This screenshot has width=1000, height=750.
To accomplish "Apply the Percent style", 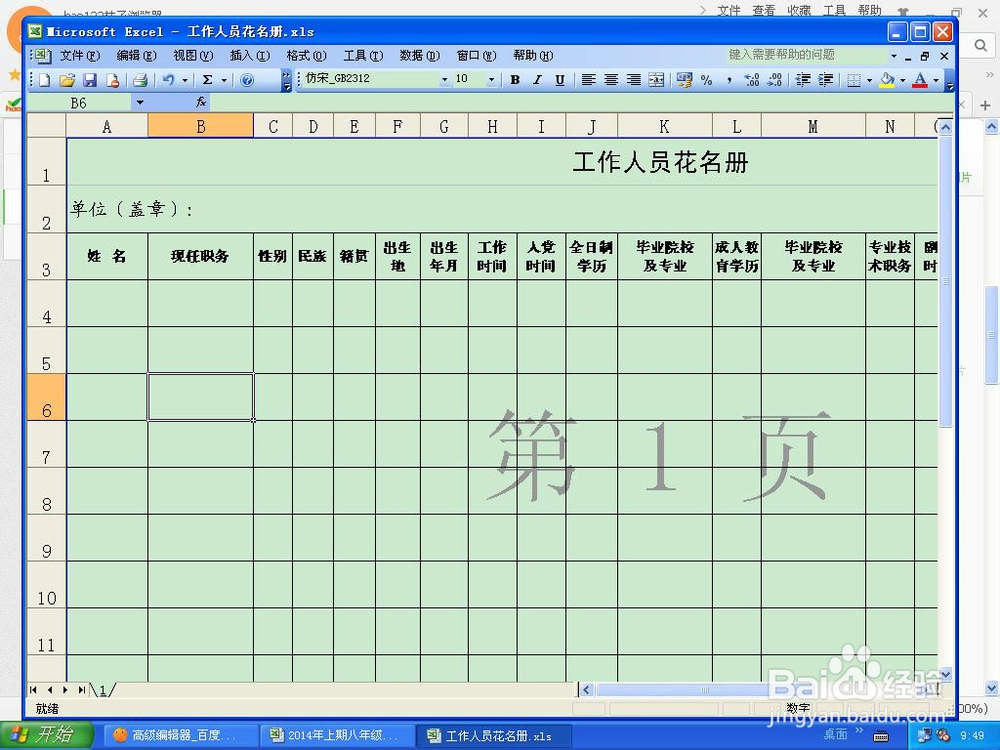I will click(x=707, y=80).
